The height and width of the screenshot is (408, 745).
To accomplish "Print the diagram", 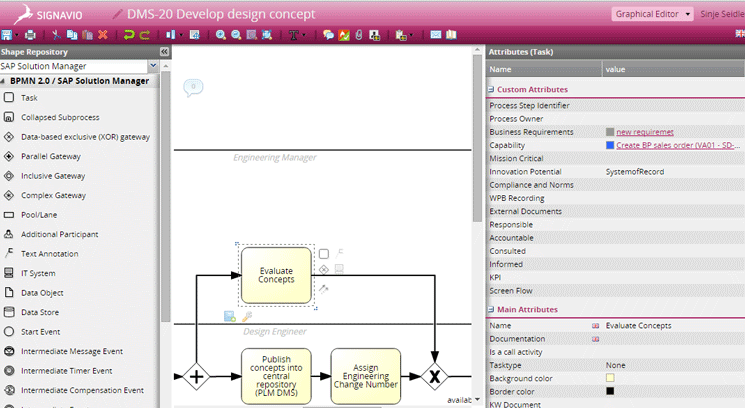I will (30, 35).
